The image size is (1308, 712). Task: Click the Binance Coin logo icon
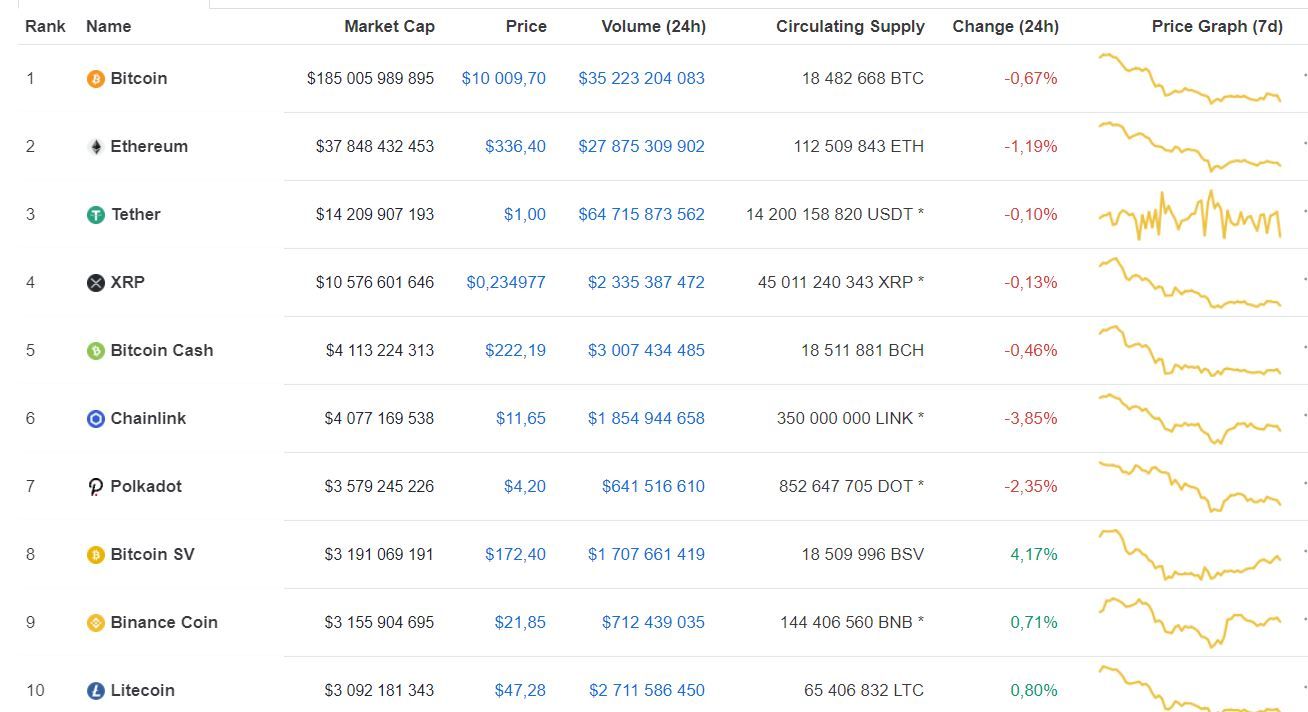[x=96, y=623]
